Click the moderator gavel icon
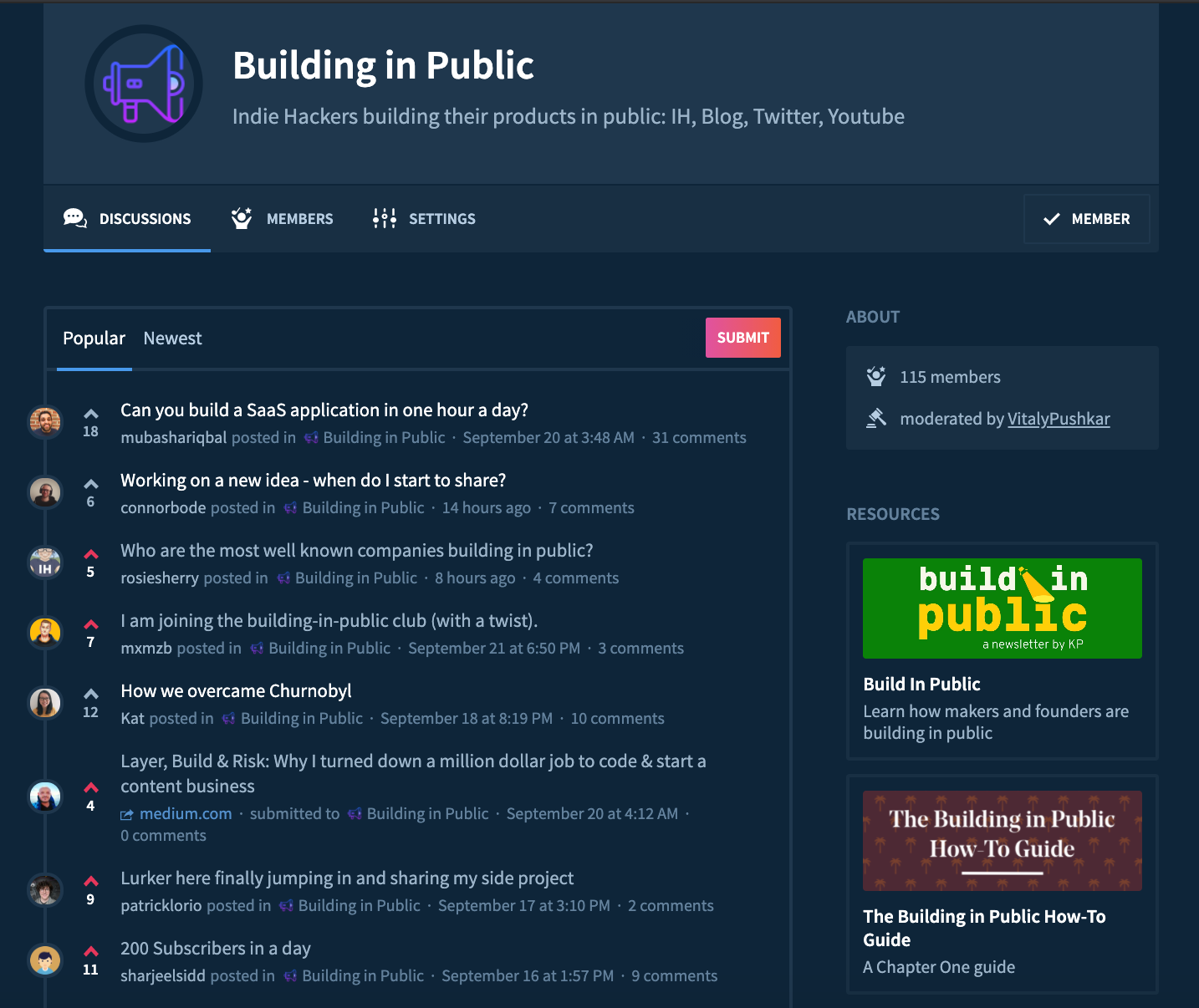This screenshot has height=1008, width=1199. tap(876, 418)
